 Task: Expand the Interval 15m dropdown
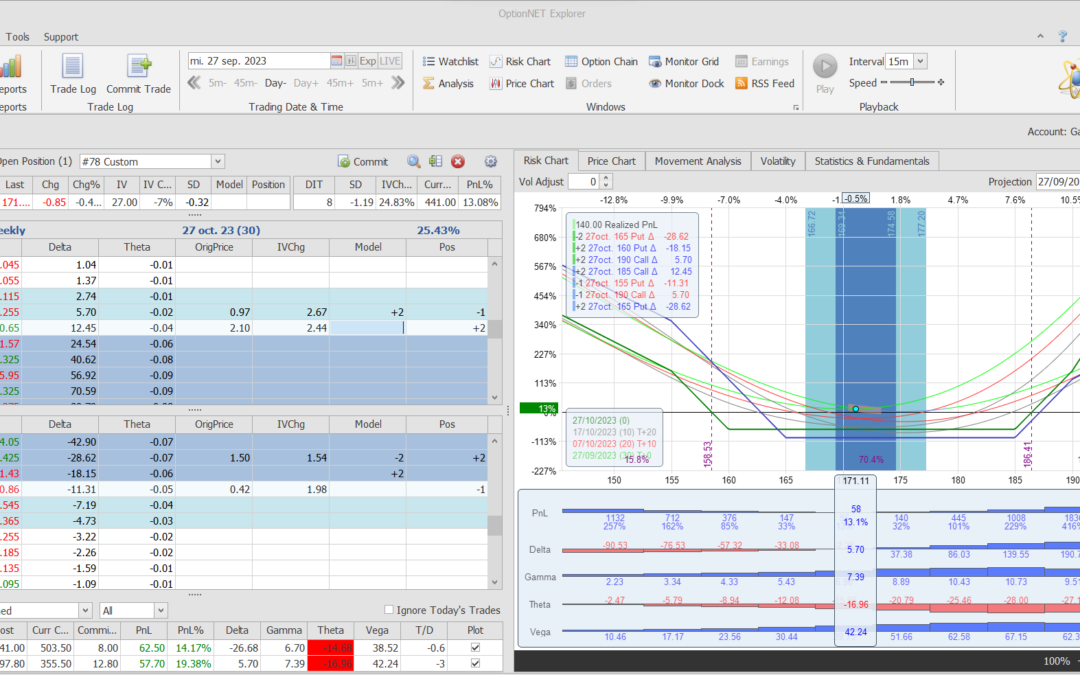[920, 62]
